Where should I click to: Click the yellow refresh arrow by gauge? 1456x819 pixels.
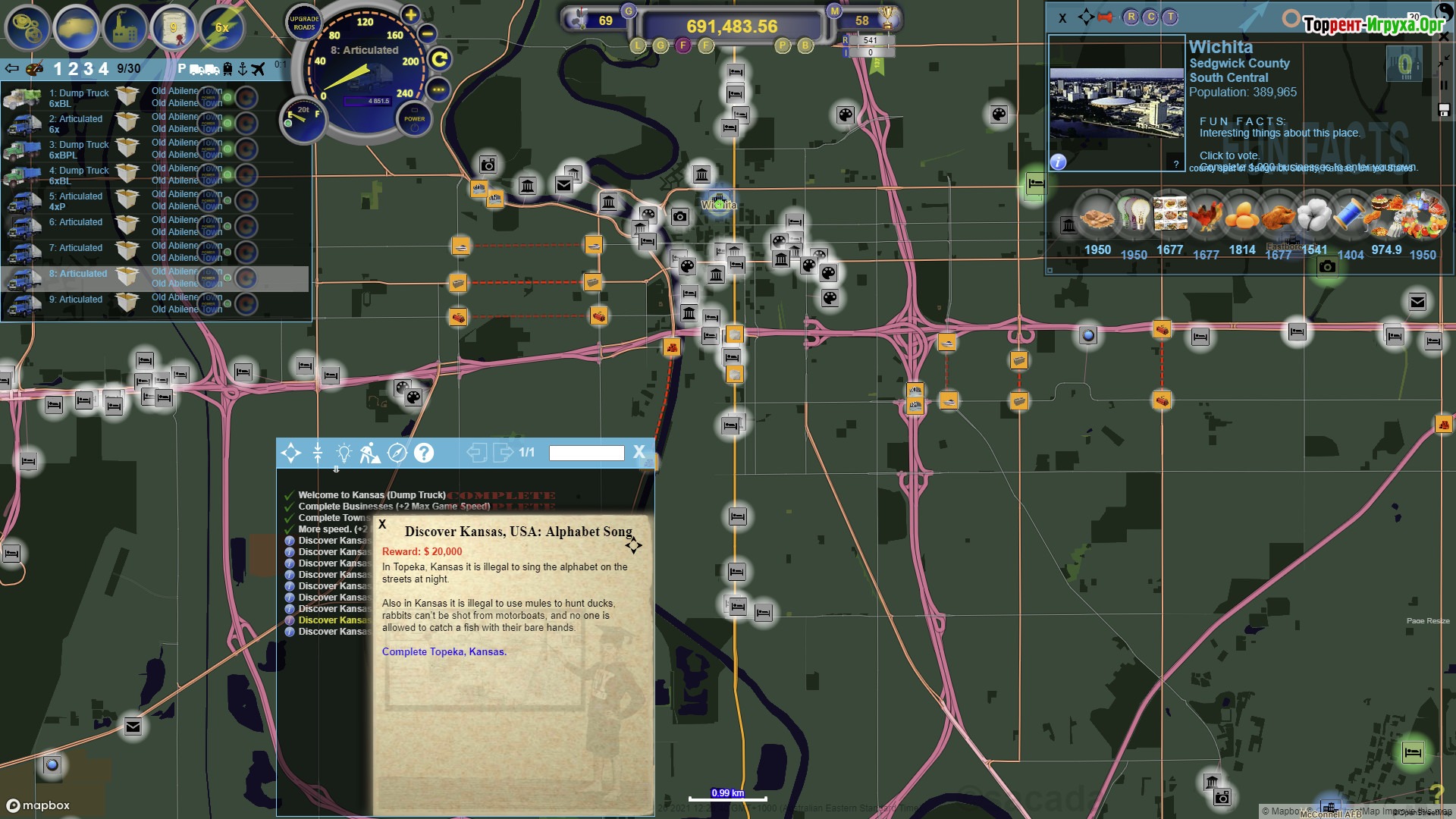point(439,59)
